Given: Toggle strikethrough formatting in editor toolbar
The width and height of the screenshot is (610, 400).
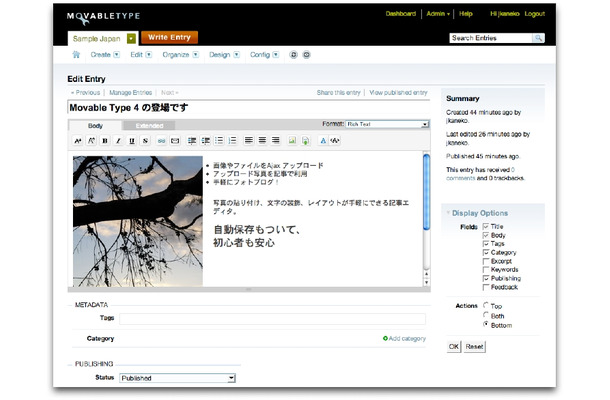Looking at the screenshot, I should coord(145,140).
